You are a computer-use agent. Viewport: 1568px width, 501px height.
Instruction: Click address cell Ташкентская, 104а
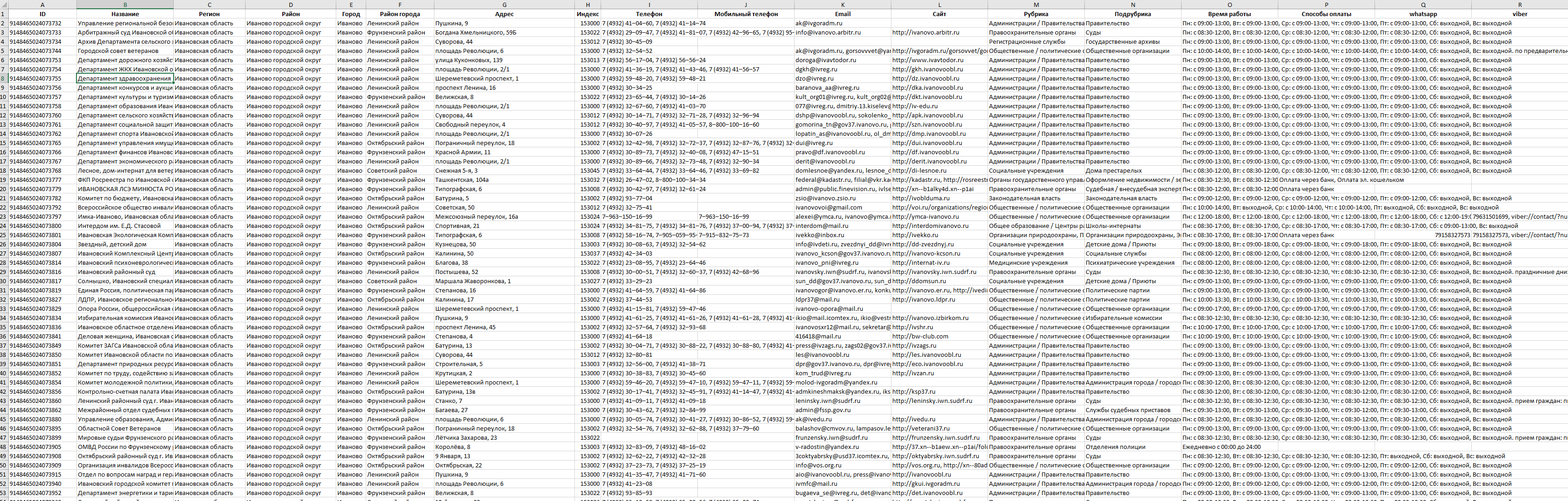(504, 180)
